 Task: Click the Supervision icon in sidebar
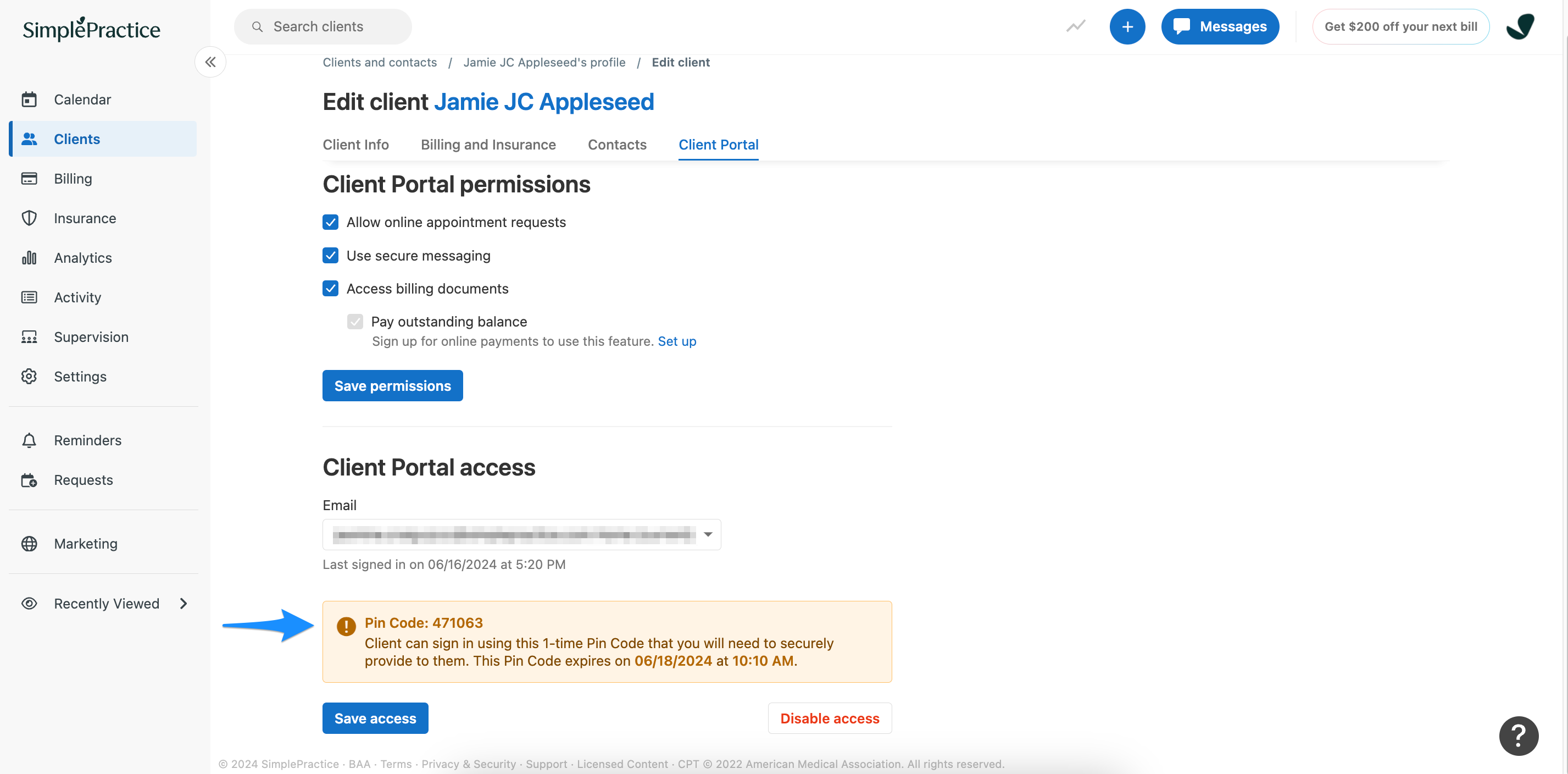click(x=29, y=337)
